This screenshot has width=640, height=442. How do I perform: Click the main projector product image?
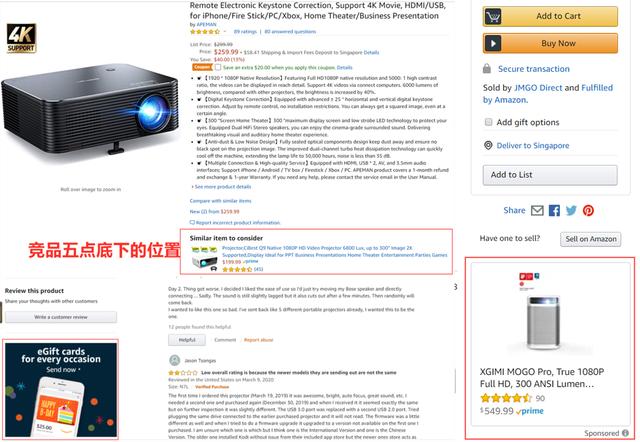tap(91, 109)
